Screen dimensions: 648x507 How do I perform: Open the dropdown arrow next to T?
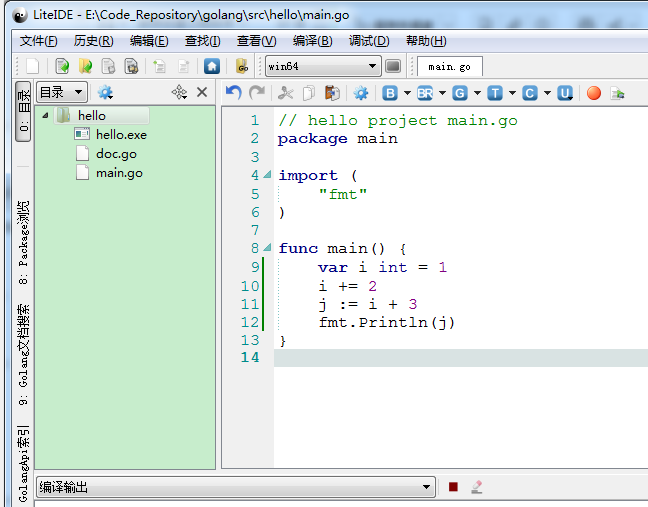pos(512,93)
